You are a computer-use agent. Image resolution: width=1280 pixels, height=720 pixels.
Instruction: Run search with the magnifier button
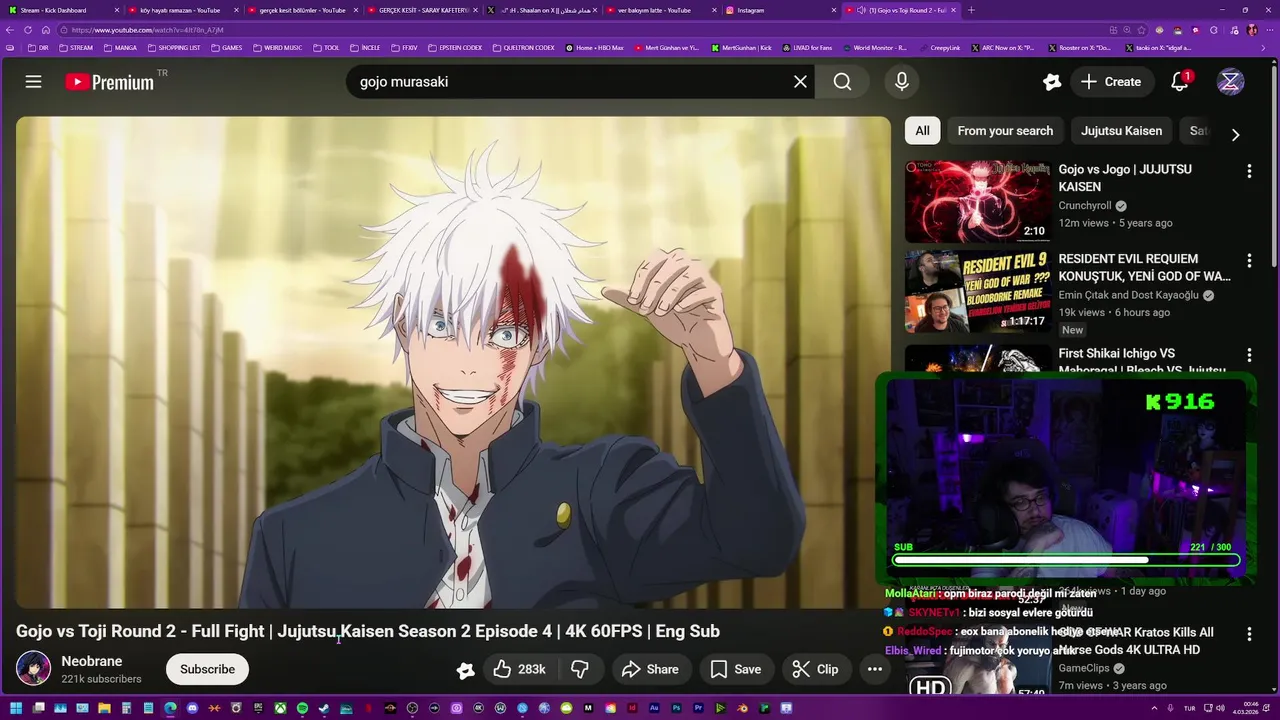point(843,82)
